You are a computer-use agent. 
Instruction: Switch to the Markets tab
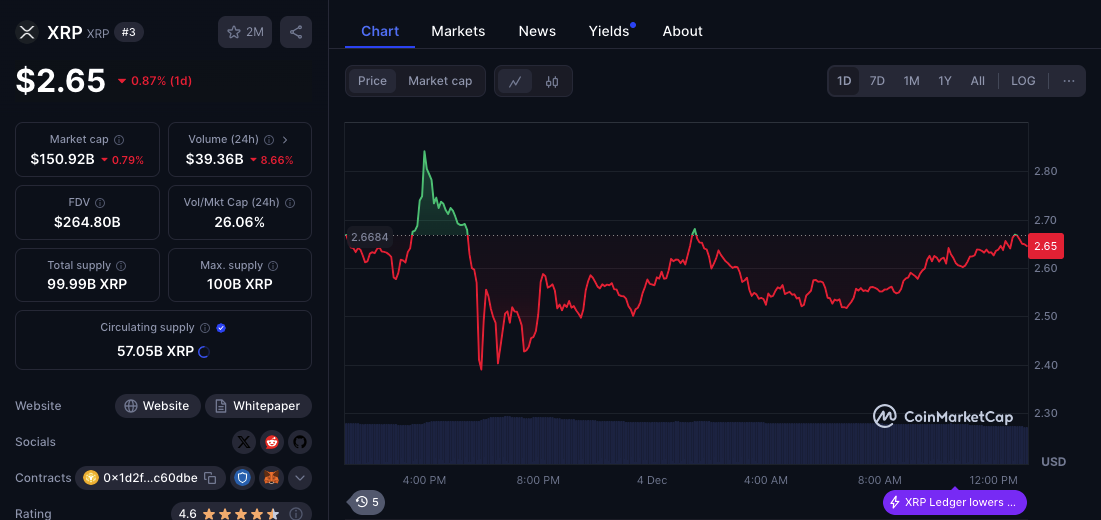458,31
